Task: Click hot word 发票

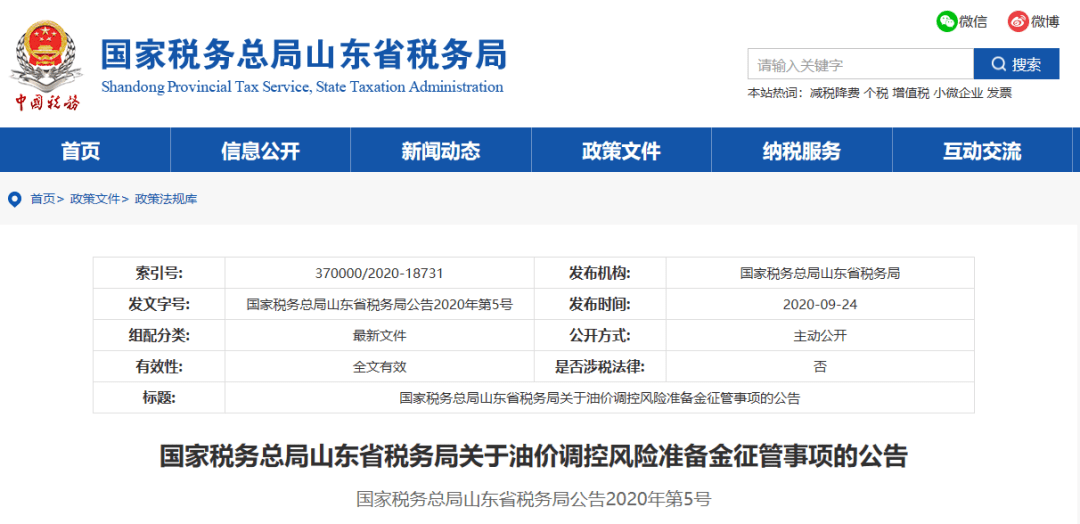Action: pyautogui.click(x=999, y=94)
